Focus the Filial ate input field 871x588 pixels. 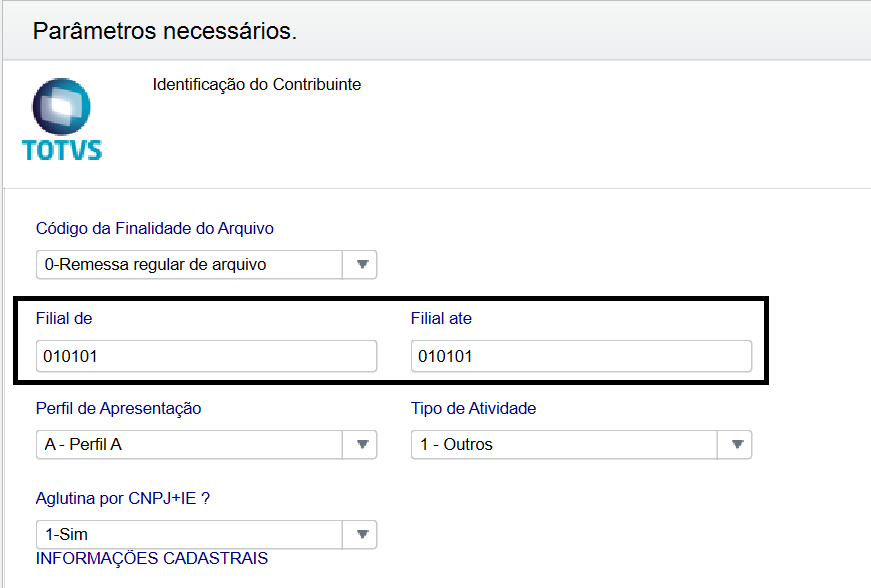(581, 356)
